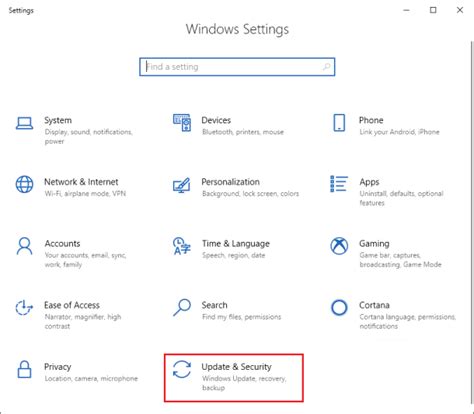Go to Search category heading
This screenshot has height=414, width=474.
(x=214, y=305)
